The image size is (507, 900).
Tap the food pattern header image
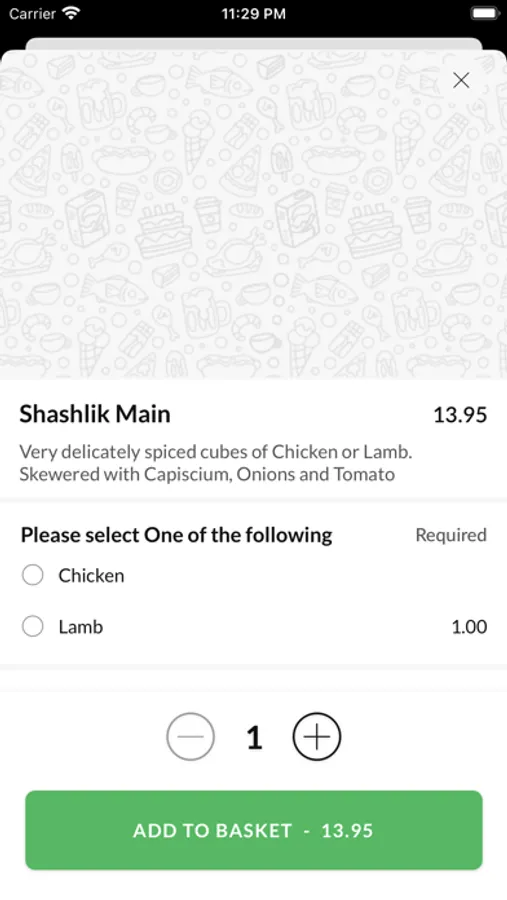253,214
